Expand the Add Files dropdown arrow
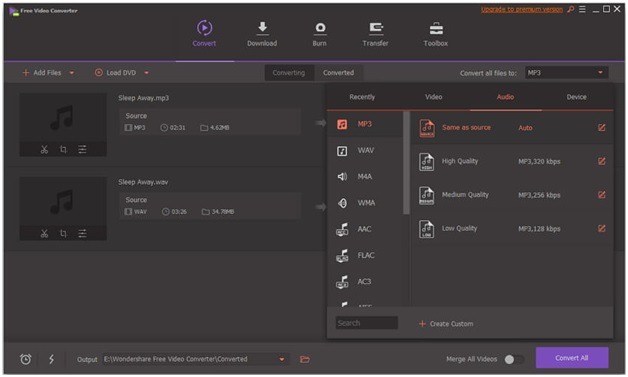The height and width of the screenshot is (377, 628). [72, 73]
